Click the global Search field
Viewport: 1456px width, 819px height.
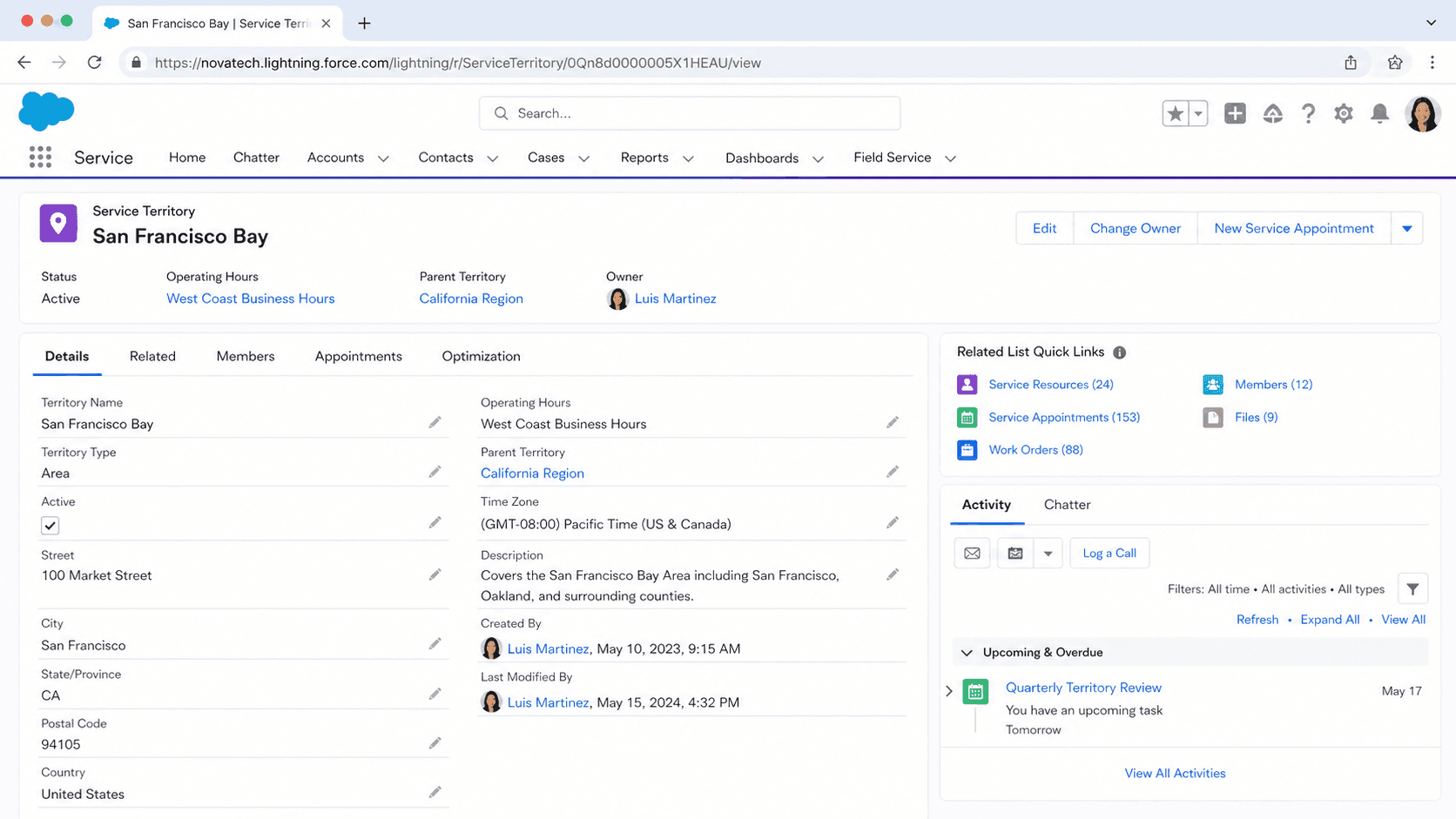coord(690,113)
